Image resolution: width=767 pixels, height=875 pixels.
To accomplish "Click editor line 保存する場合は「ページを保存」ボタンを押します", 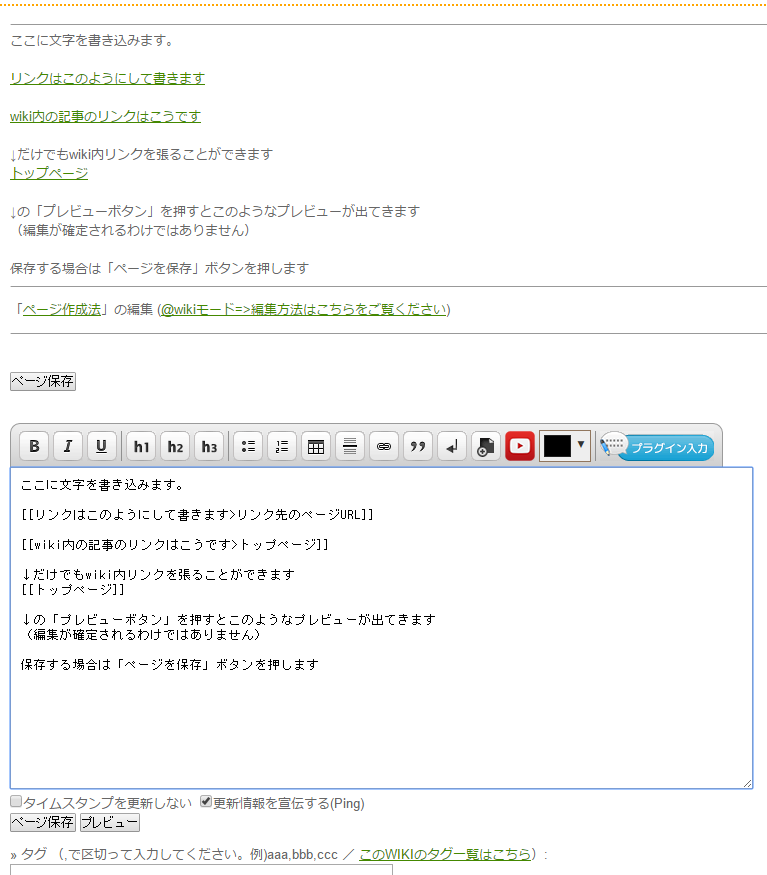I will pyautogui.click(x=170, y=665).
